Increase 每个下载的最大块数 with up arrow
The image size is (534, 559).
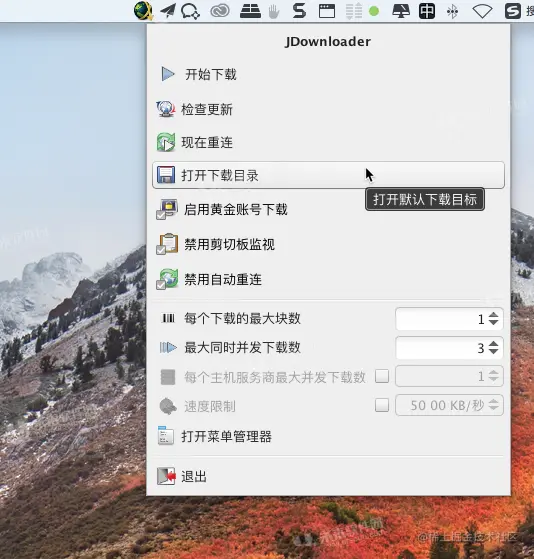[493, 315]
